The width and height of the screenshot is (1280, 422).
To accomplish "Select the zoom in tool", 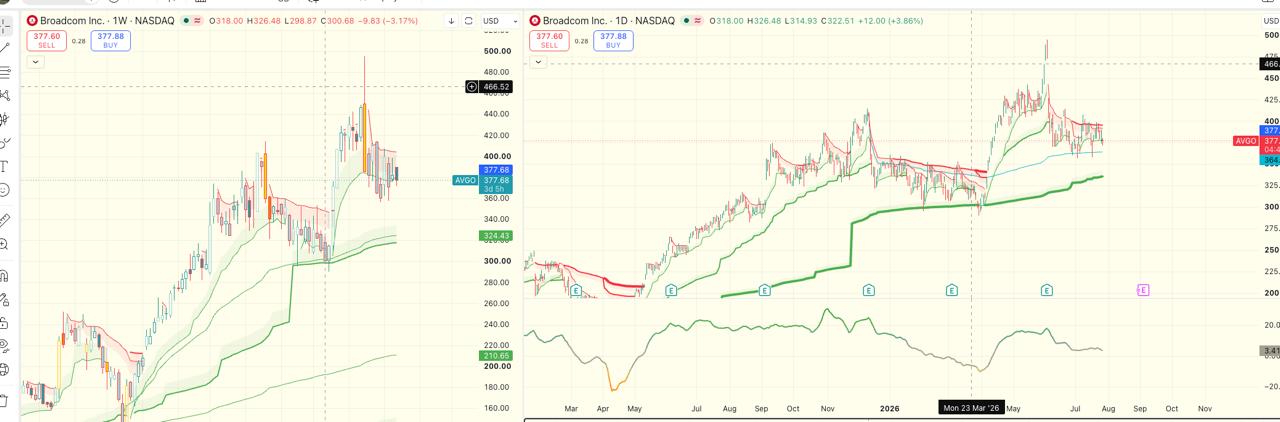I will tap(5, 243).
